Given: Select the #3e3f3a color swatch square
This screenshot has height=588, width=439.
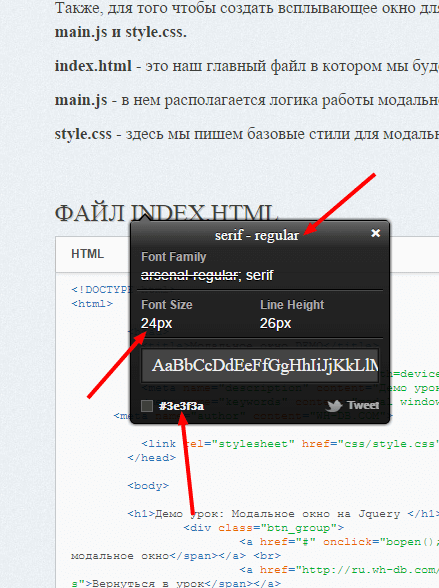Looking at the screenshot, I should (147, 406).
